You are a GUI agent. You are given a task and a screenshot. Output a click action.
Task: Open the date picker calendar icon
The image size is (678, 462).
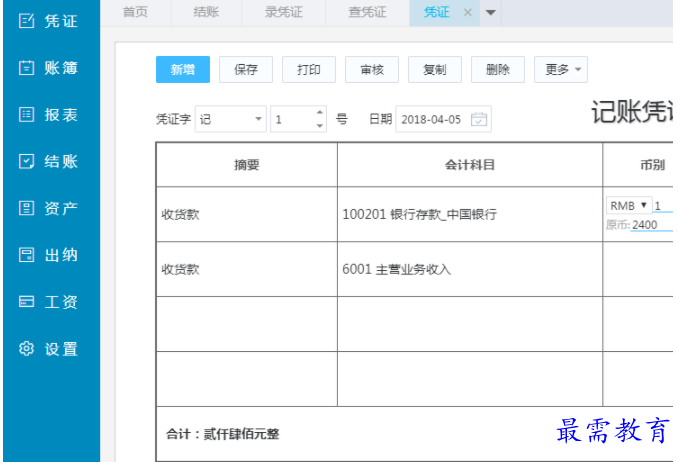coord(479,119)
